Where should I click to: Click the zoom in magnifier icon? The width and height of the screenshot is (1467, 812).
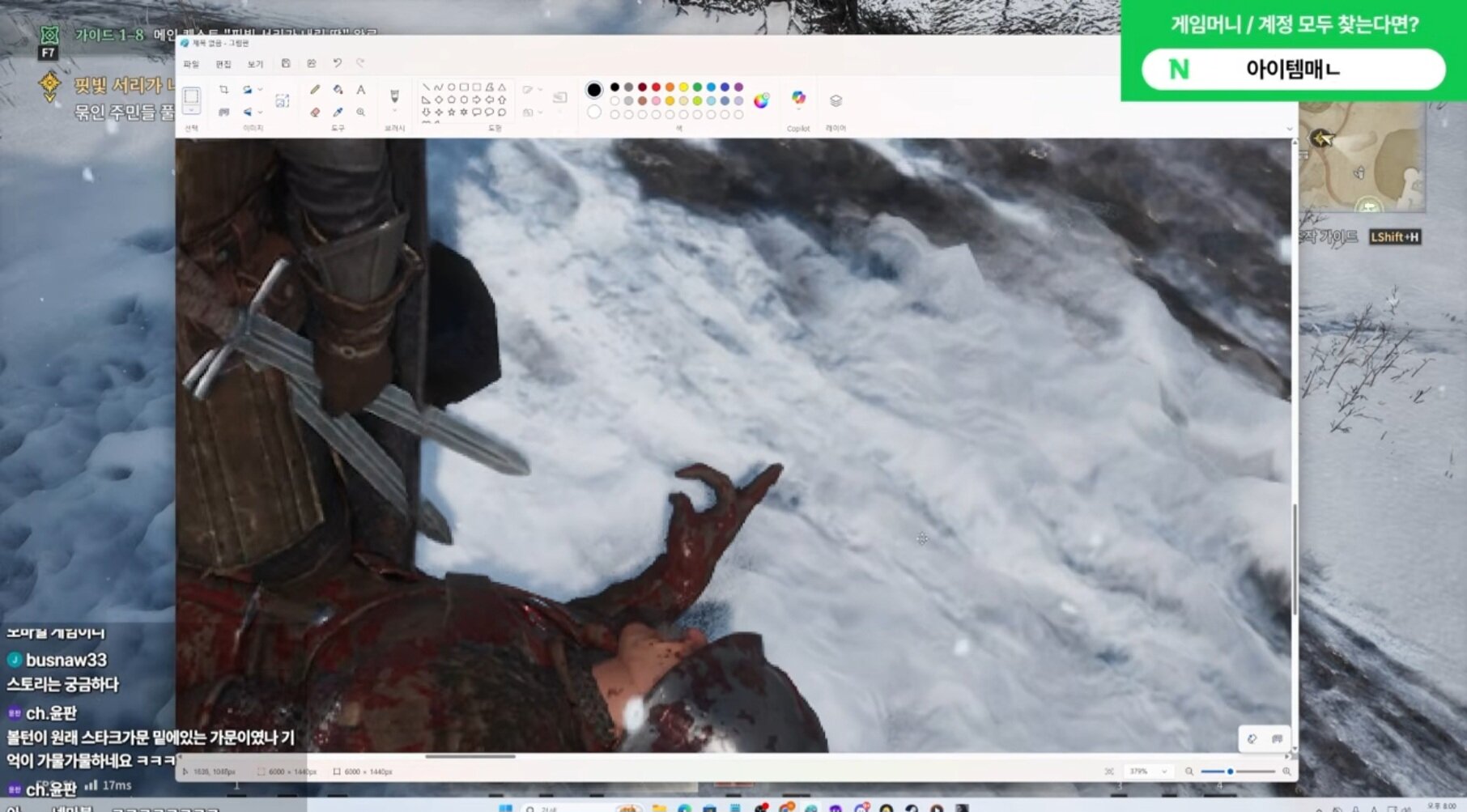[1286, 772]
